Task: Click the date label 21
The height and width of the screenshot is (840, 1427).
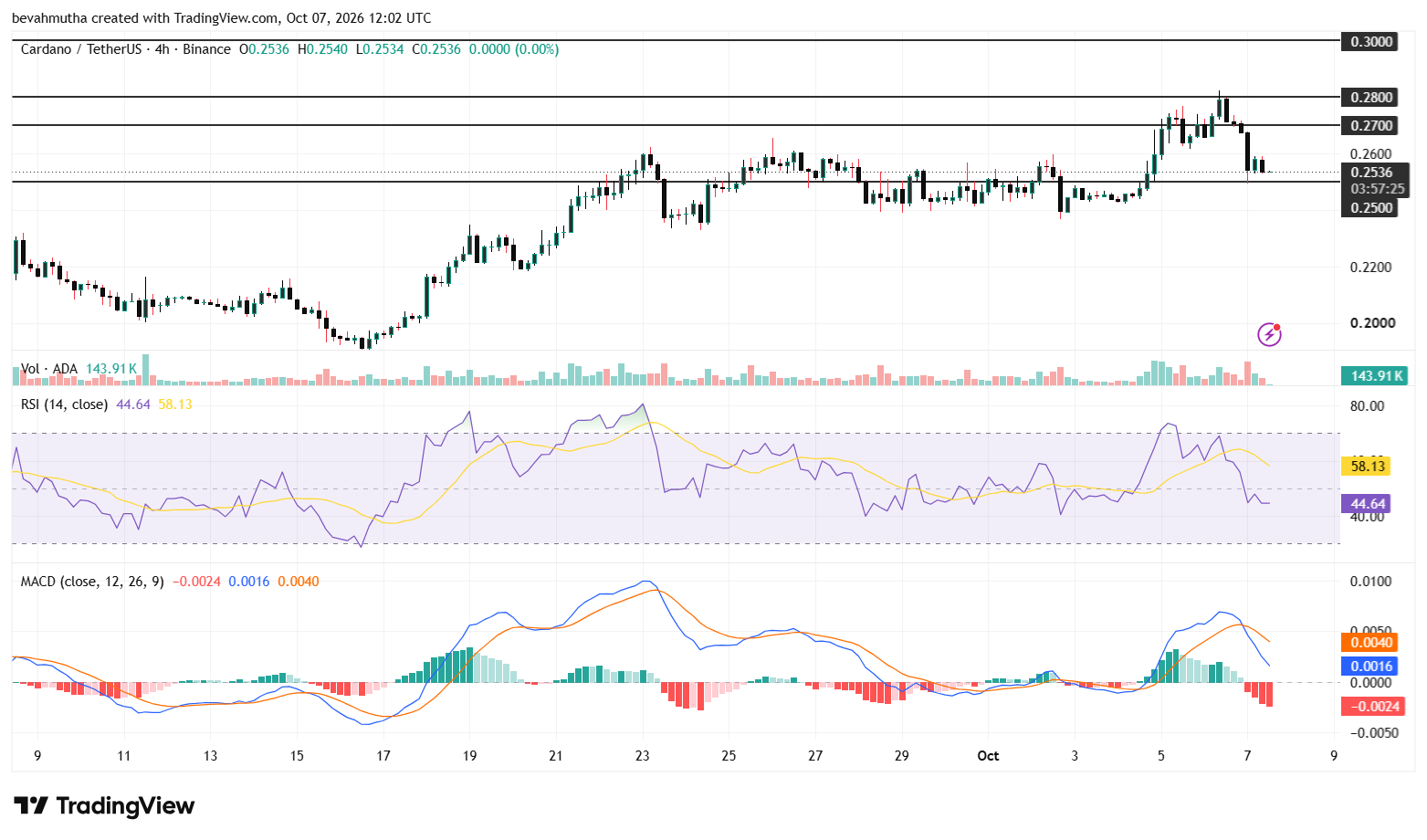Action: pyautogui.click(x=556, y=755)
